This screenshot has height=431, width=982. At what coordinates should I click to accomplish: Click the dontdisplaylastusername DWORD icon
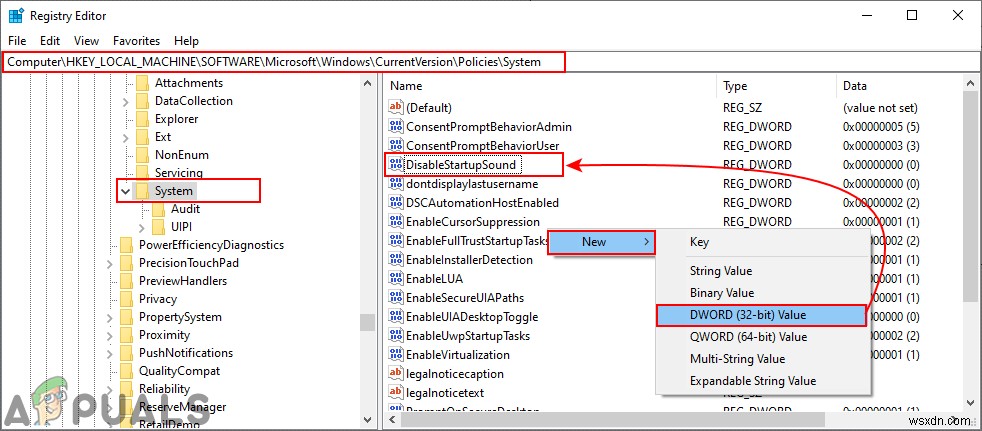tap(396, 184)
